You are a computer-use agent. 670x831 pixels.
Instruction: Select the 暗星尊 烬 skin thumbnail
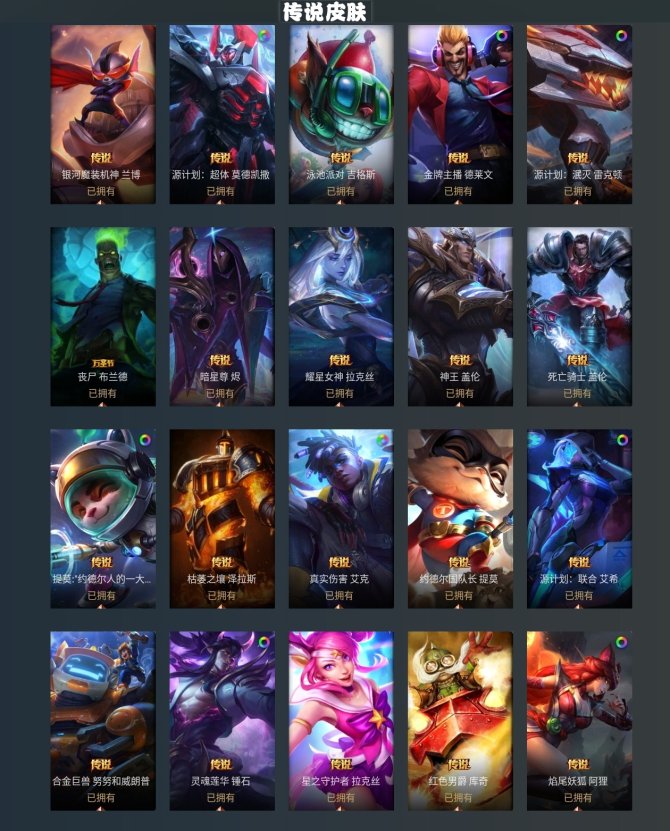[x=222, y=316]
